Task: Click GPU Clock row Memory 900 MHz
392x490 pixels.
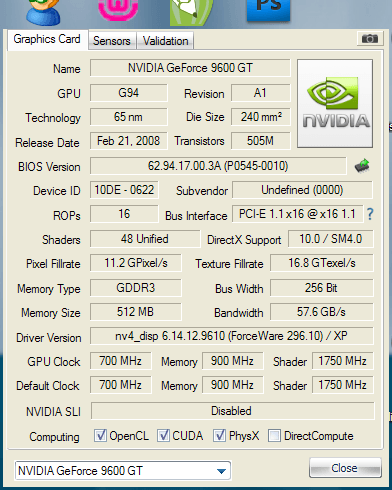Action: 232,361
